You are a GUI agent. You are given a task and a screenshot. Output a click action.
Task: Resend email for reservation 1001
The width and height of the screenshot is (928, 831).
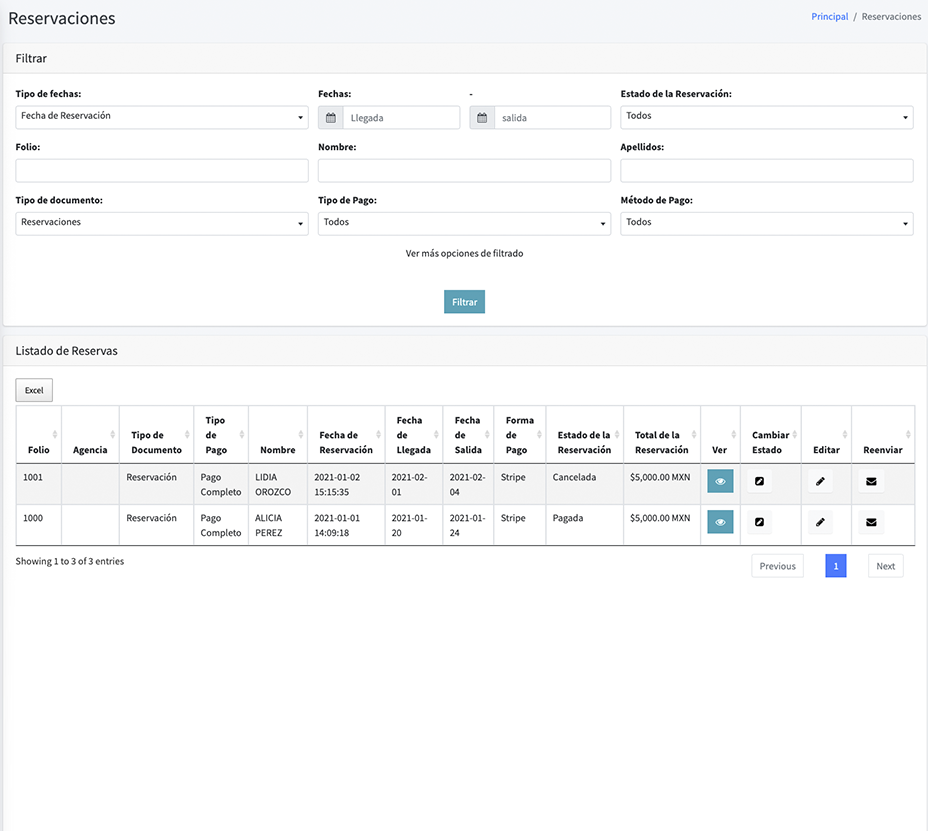tap(871, 481)
